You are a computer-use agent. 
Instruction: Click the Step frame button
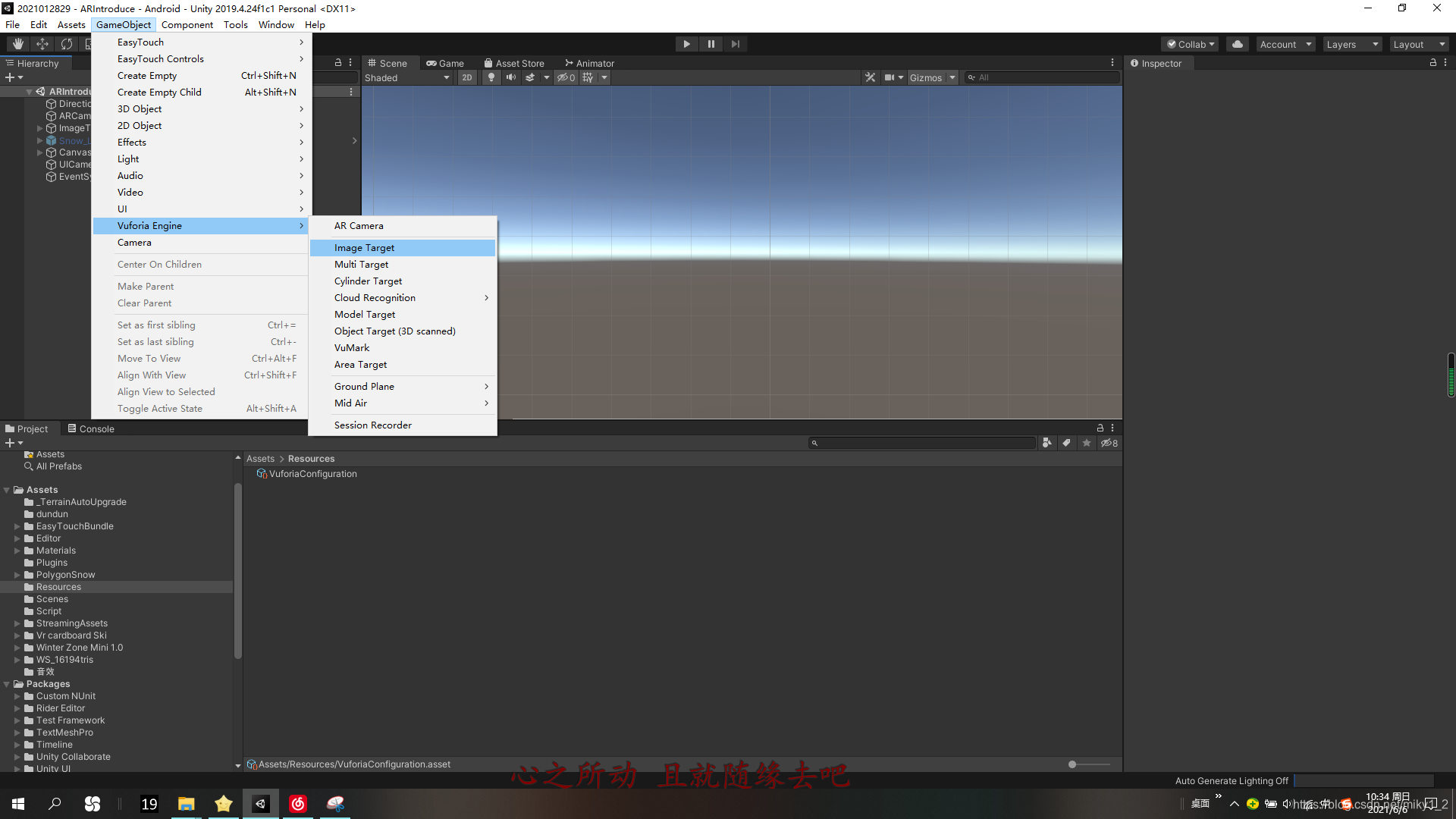[735, 44]
